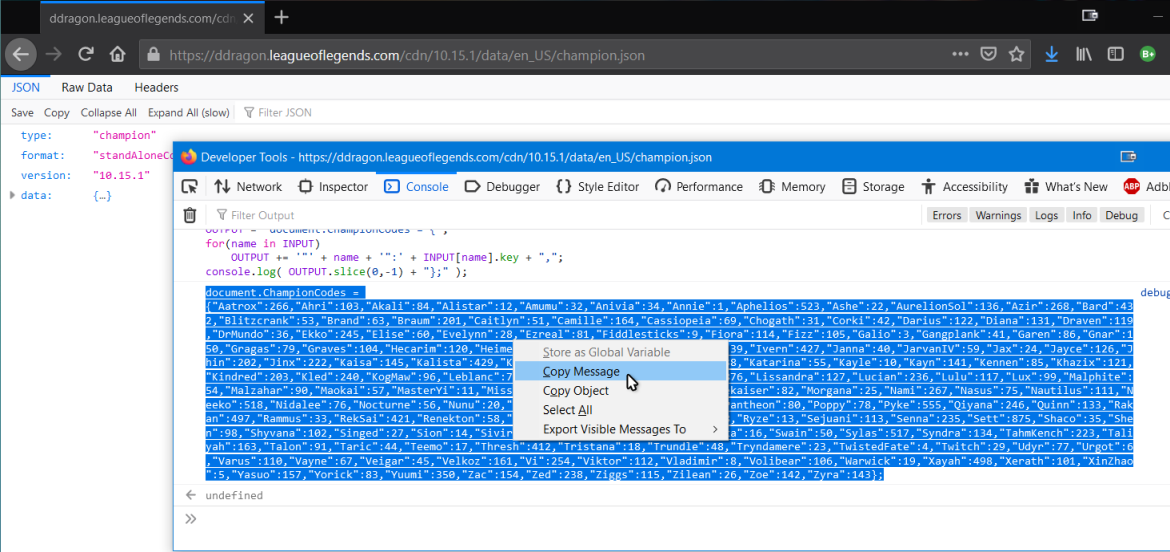The height and width of the screenshot is (552, 1170).
Task: Open a new tab with the plus button
Action: [x=281, y=17]
